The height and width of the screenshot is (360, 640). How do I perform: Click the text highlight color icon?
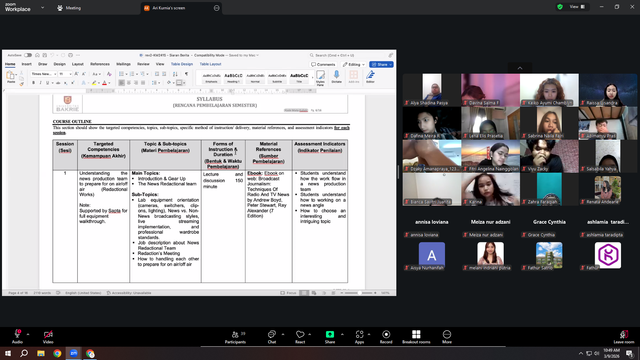tap(94, 83)
